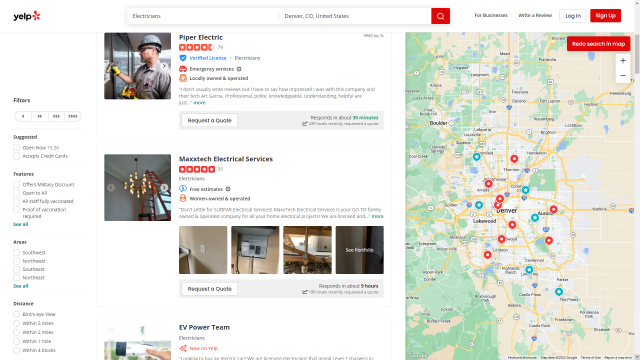This screenshot has width=640, height=360.
Task: Click the teal map pin near Broomfield
Action: 476,157
